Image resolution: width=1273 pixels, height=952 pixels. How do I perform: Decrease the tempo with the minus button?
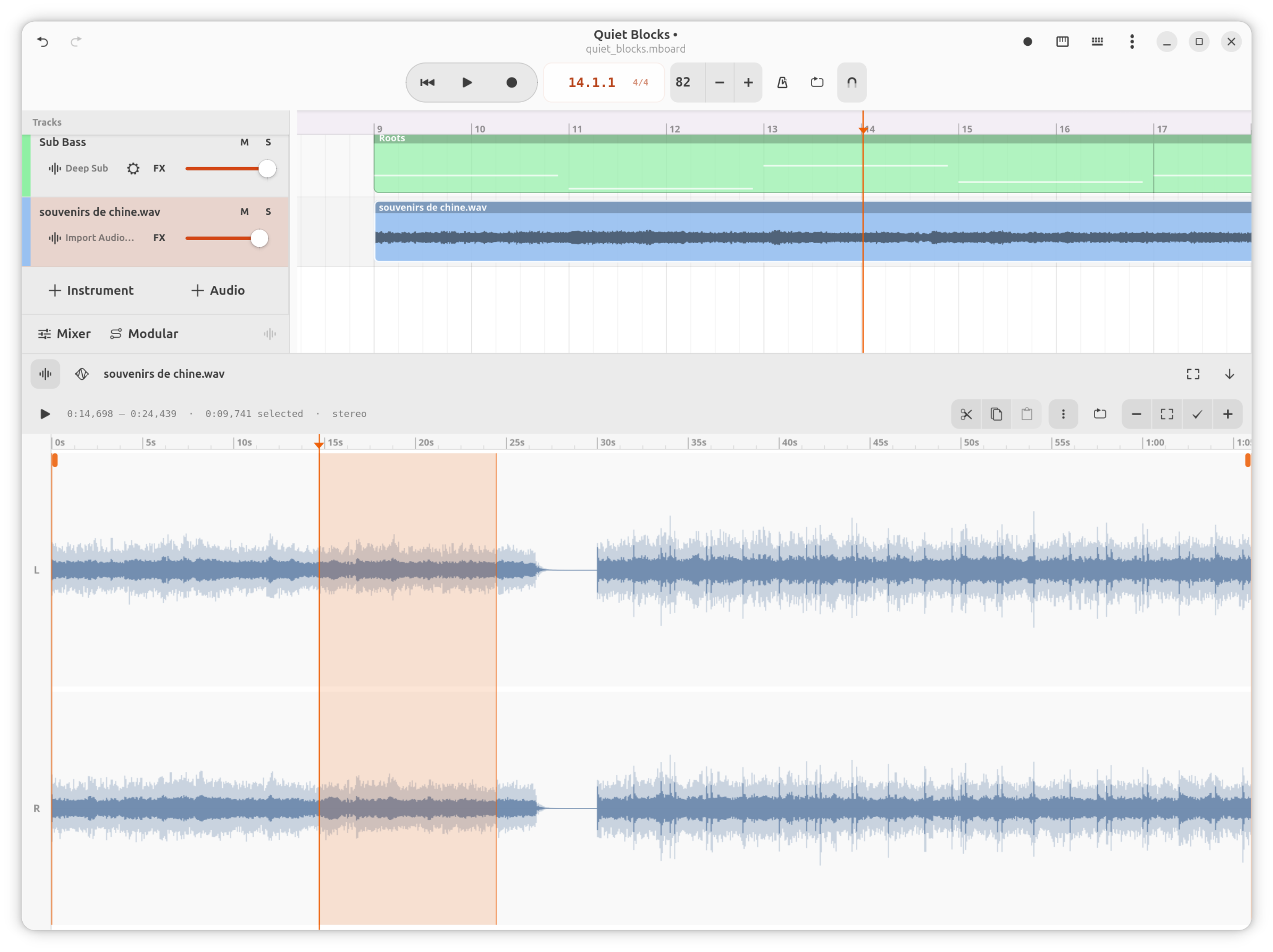[719, 82]
